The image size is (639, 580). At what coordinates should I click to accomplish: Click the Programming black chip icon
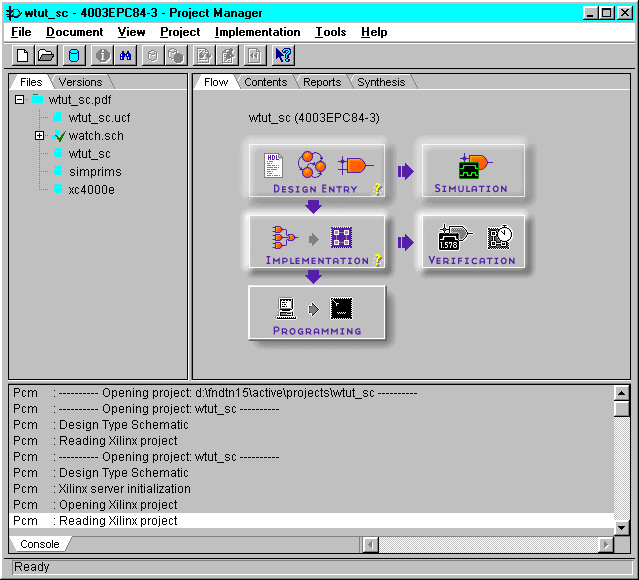[x=342, y=308]
